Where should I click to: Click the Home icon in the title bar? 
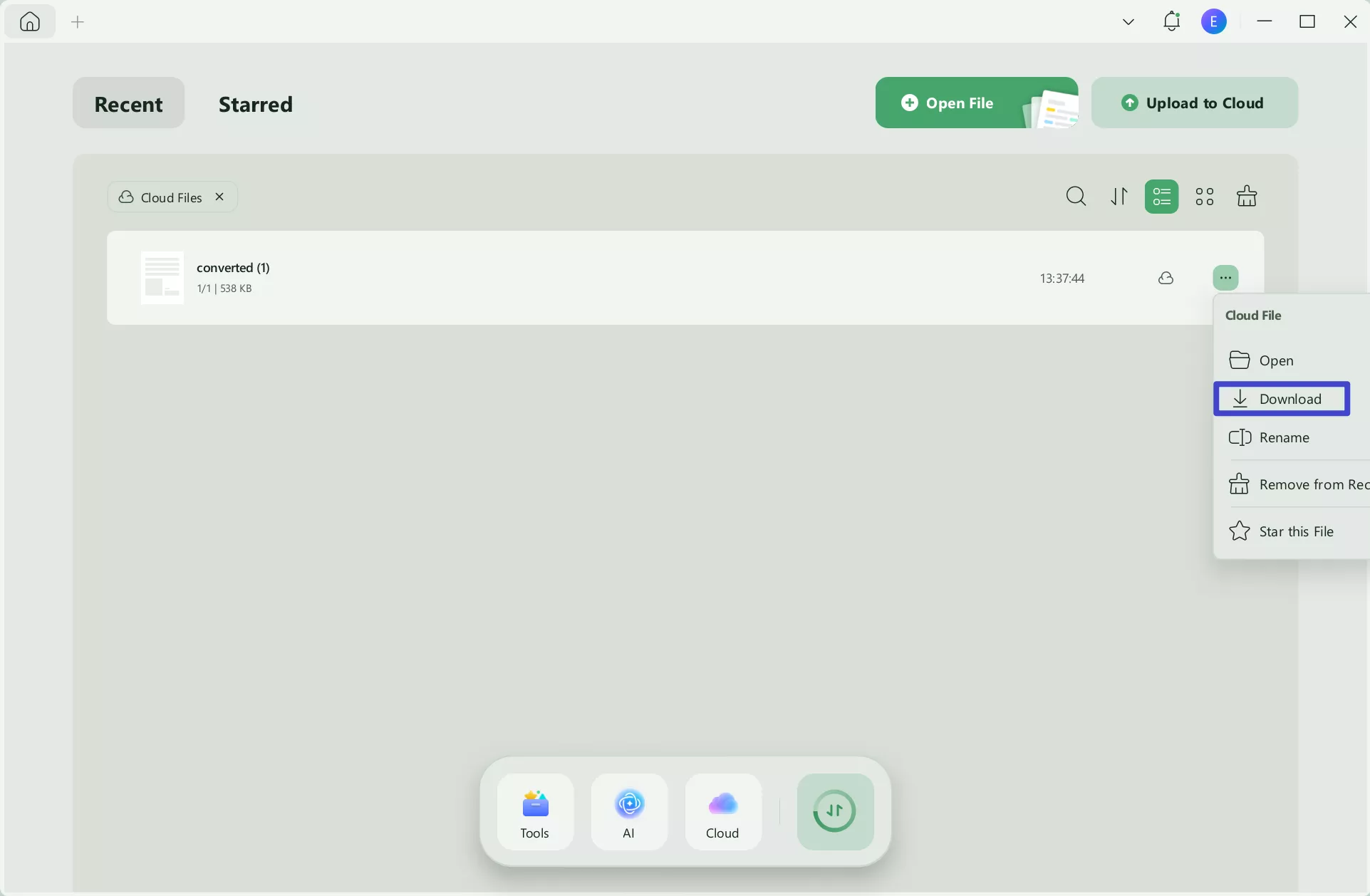[29, 21]
